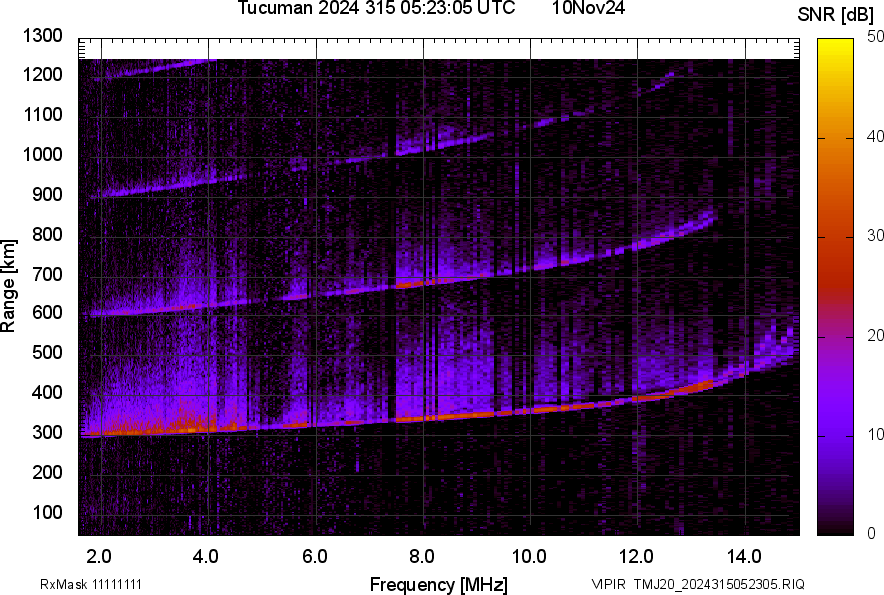The height and width of the screenshot is (595, 884).
Task: Click the 'RxMask 11111111' footer text
Action: (91, 584)
